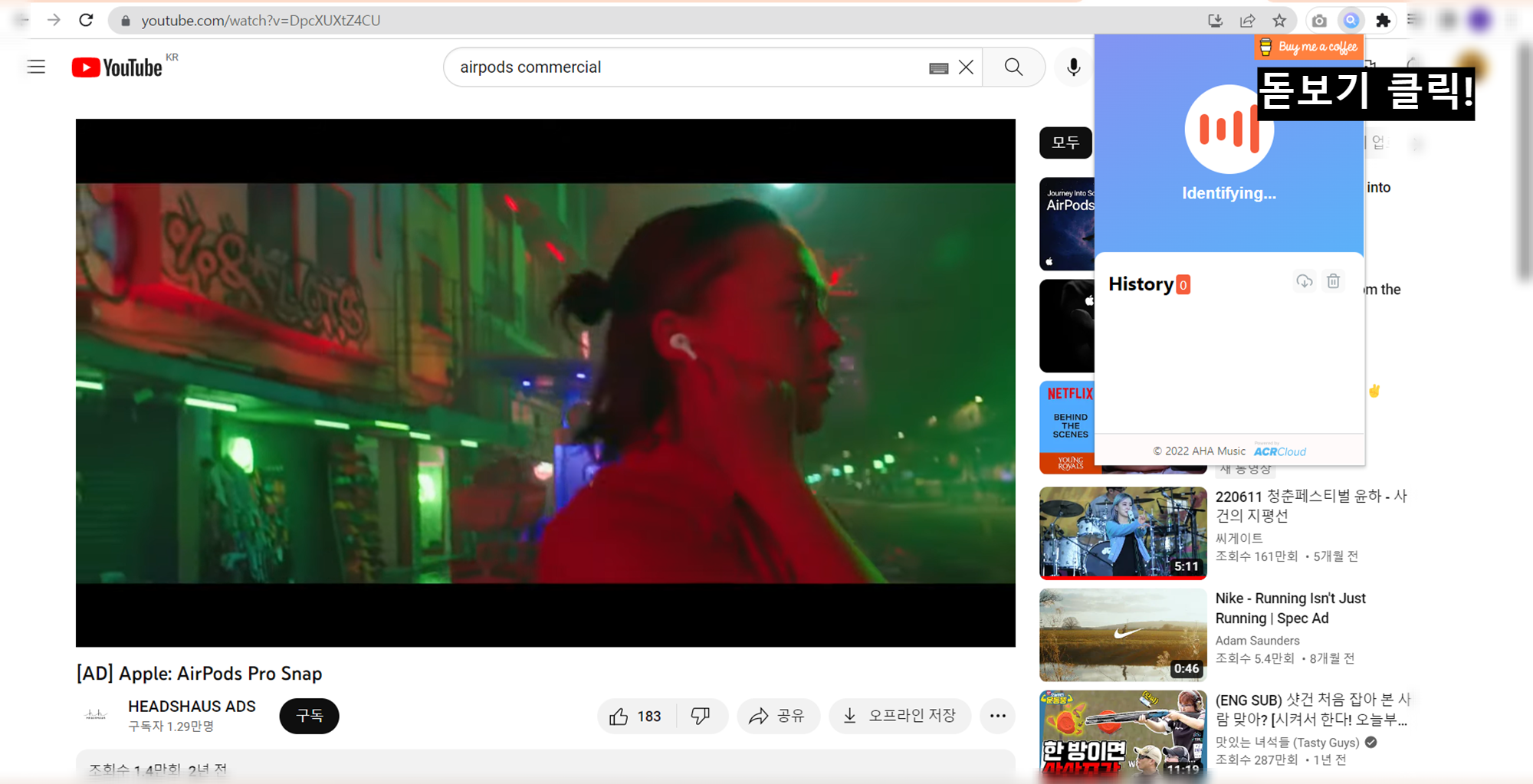Click the HEADSHAUS ADS channel avatar
Screen dimensions: 1533x784
pyautogui.click(x=96, y=715)
